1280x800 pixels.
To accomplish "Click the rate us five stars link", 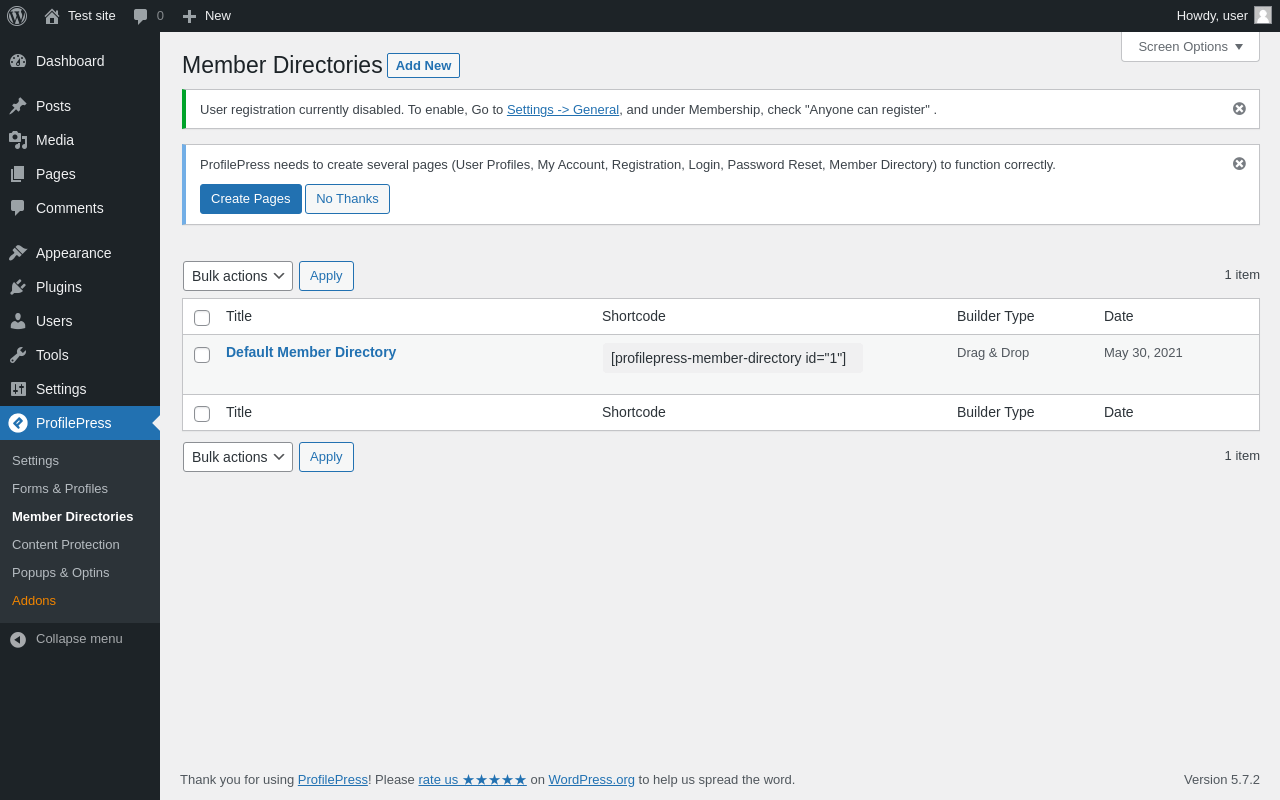I will (x=472, y=780).
